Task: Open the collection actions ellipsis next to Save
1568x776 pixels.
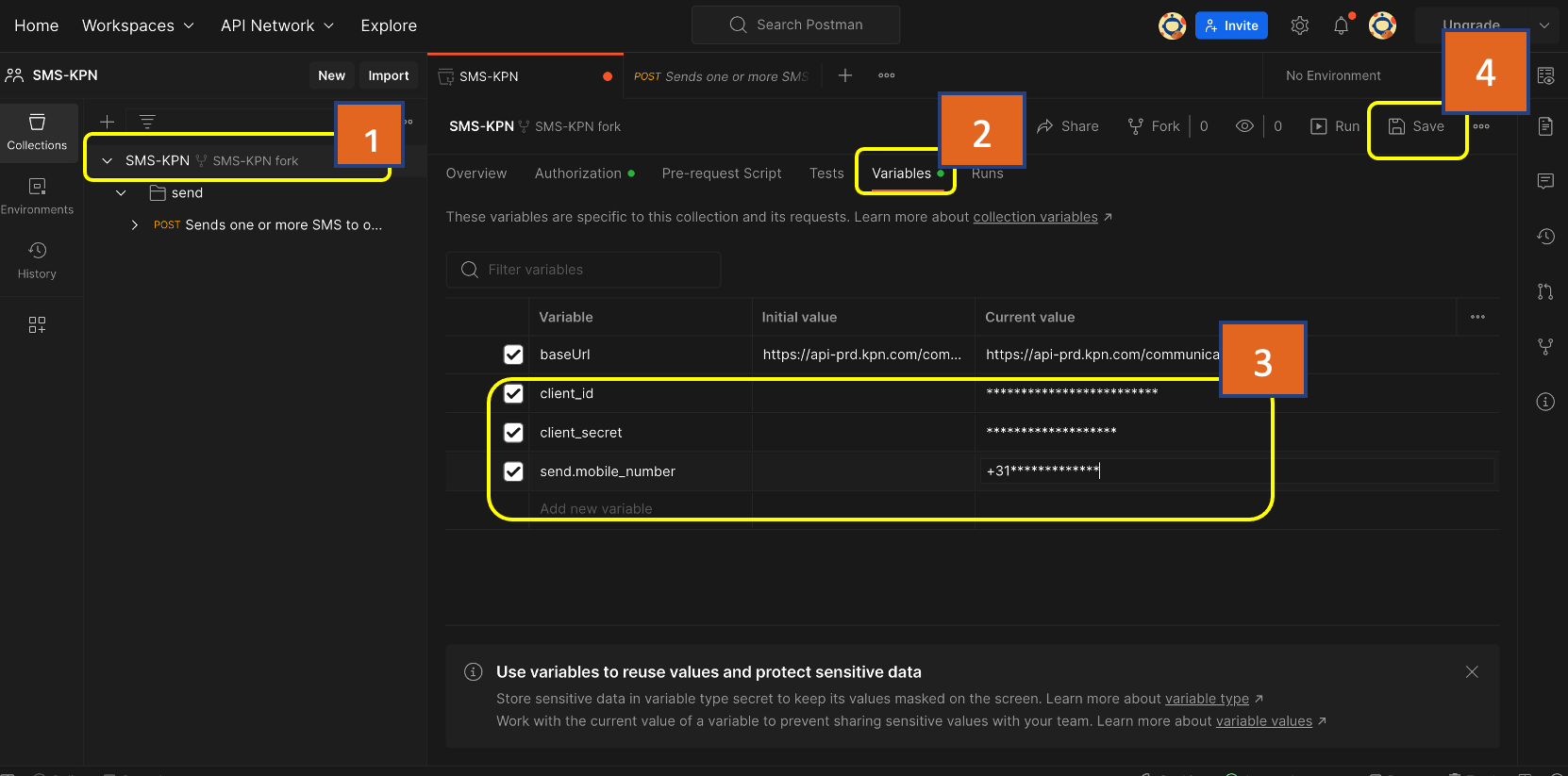Action: [x=1481, y=126]
